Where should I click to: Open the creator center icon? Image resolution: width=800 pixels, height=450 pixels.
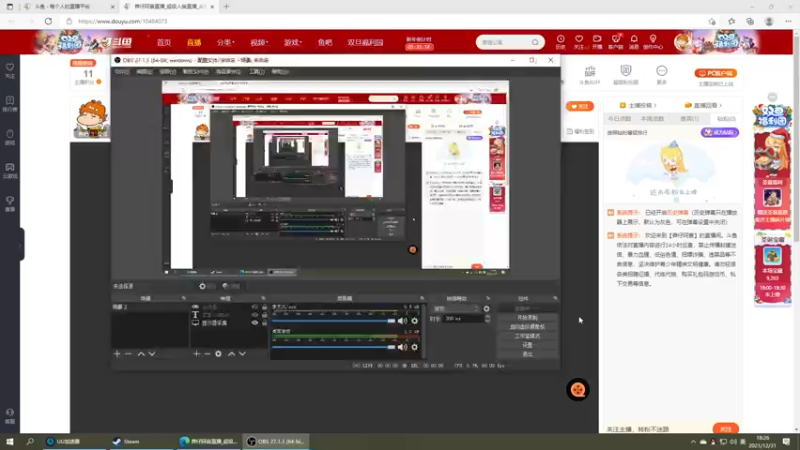653,42
